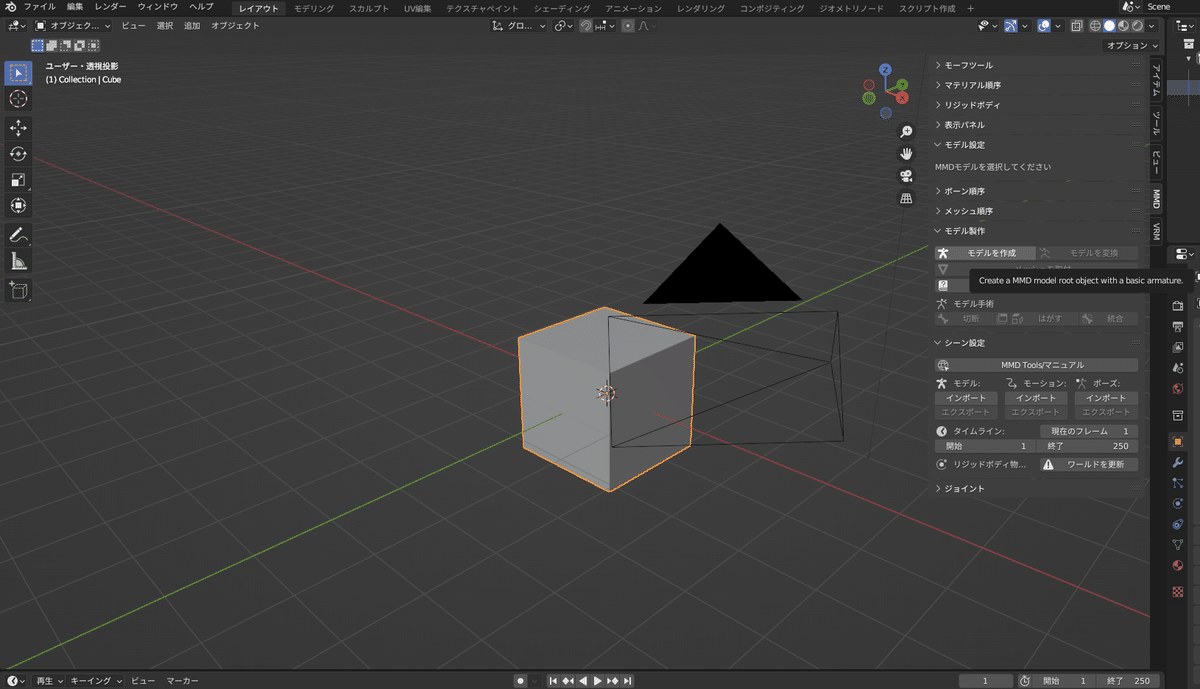Open Physics properties icon

click(1178, 503)
